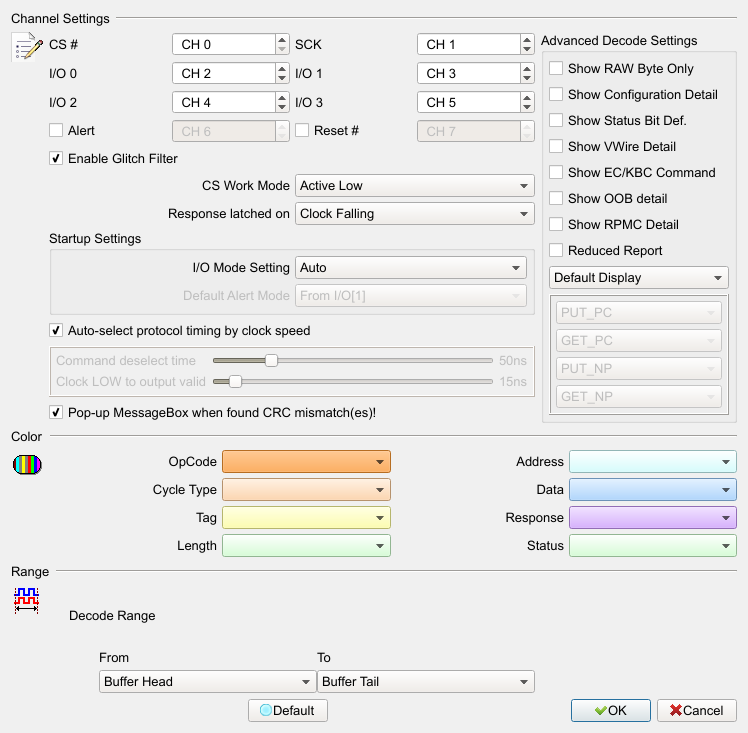The height and width of the screenshot is (733, 748).
Task: Click the CS # channel spinner
Action: click(282, 44)
